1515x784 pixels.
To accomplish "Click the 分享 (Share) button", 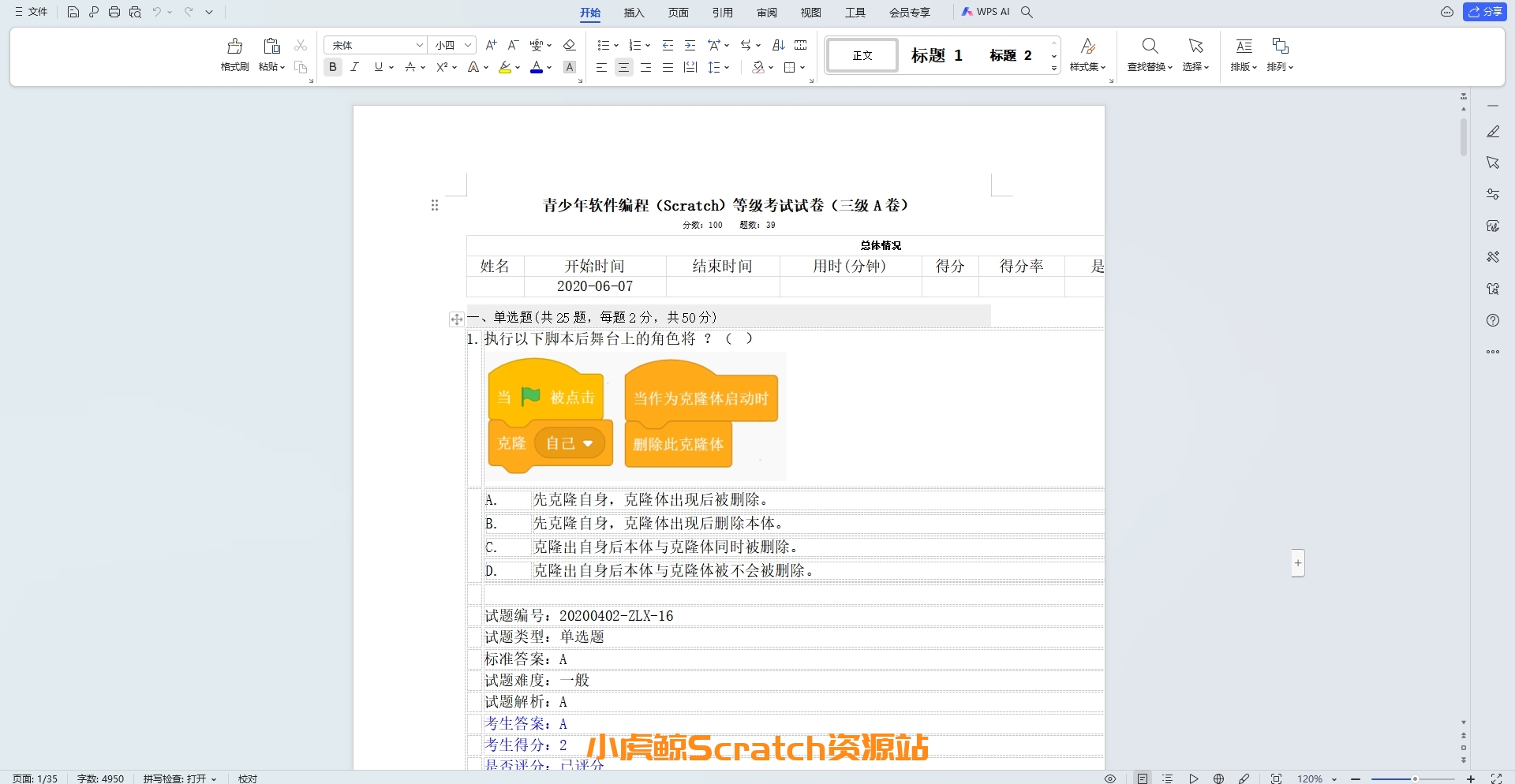I will point(1485,12).
